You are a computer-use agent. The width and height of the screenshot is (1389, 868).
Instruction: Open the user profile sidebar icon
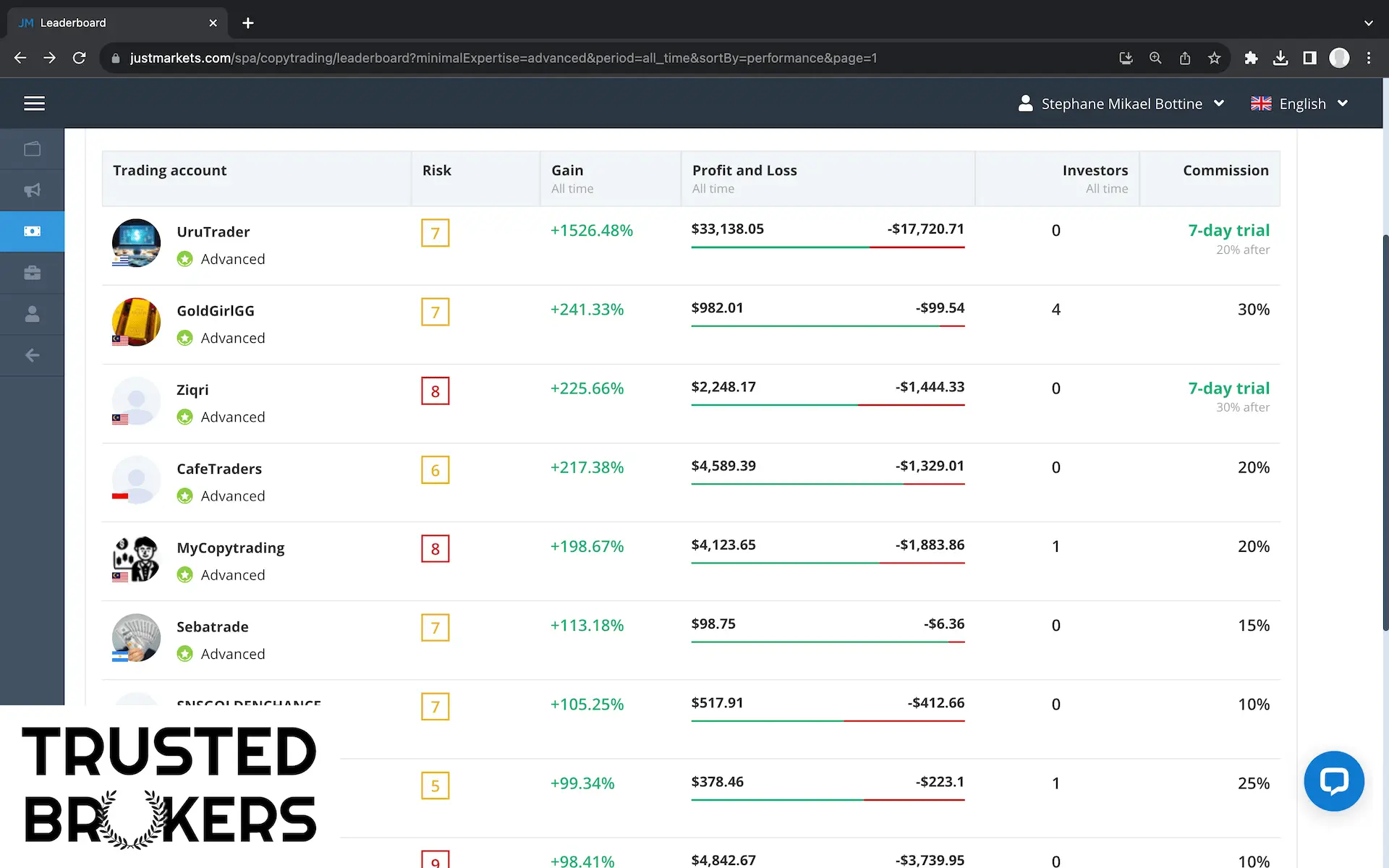click(32, 314)
